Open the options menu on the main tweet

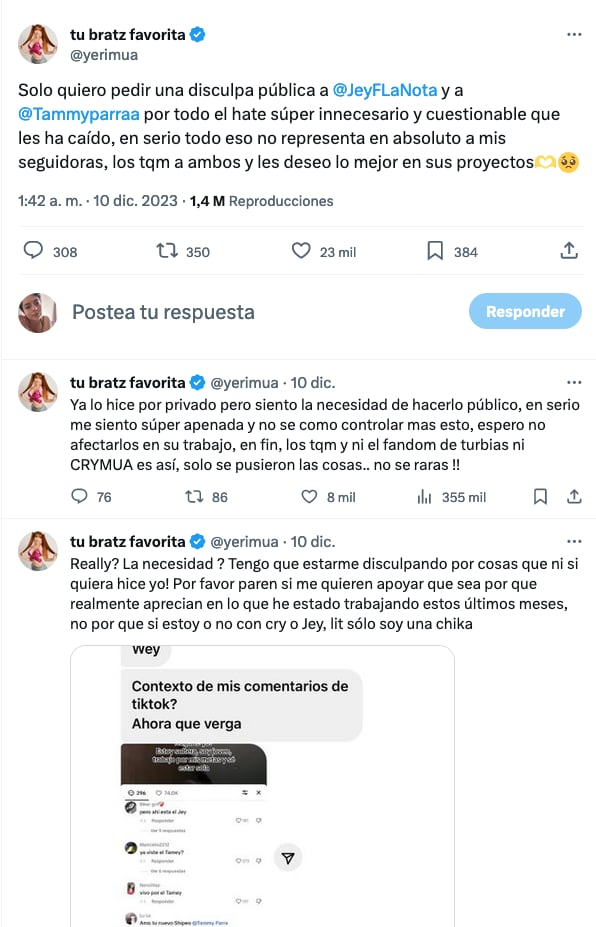coord(574,33)
